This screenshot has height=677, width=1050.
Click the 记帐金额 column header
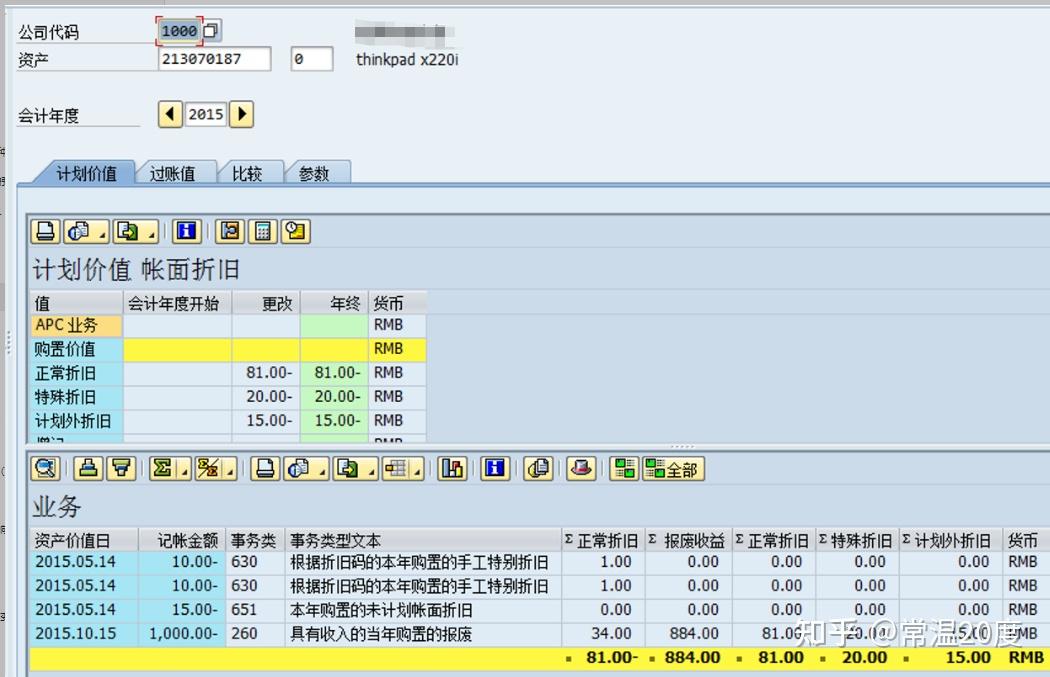182,540
